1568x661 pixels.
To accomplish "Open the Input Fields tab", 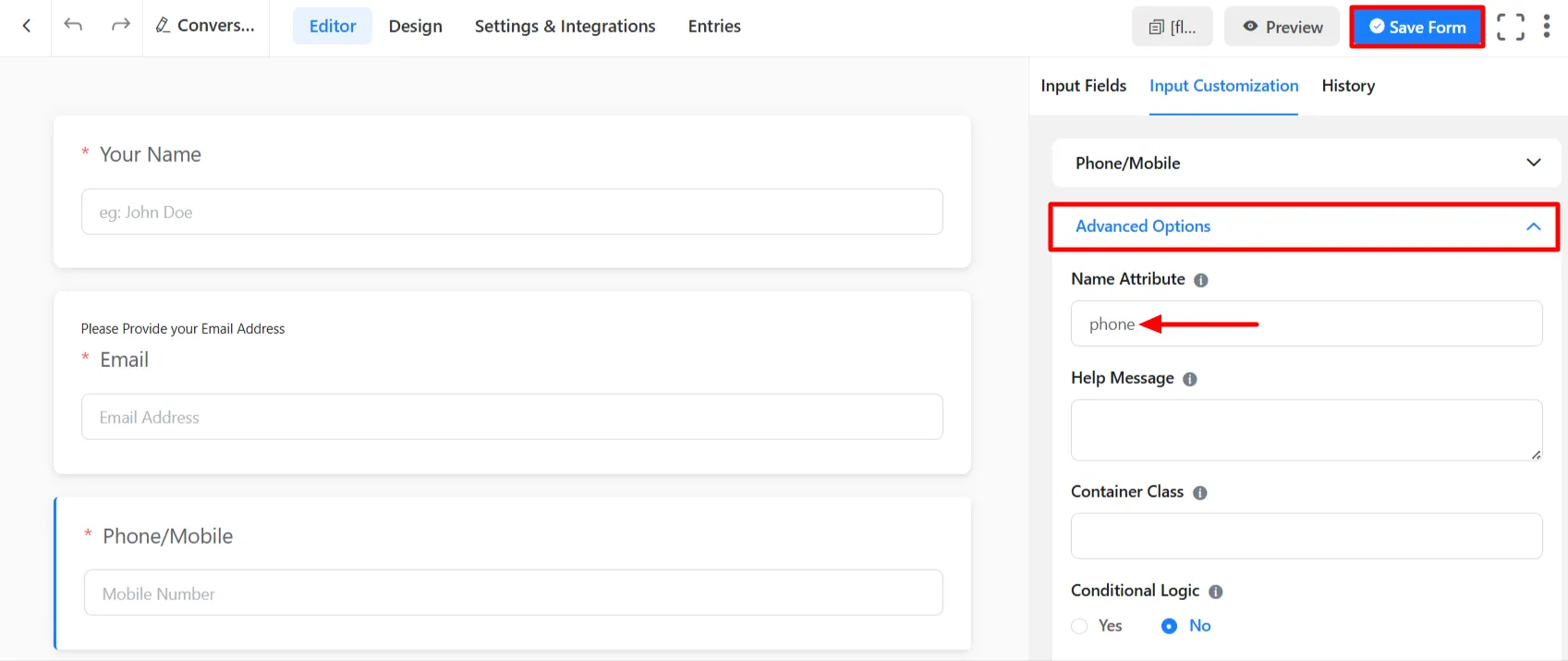I will tap(1083, 86).
